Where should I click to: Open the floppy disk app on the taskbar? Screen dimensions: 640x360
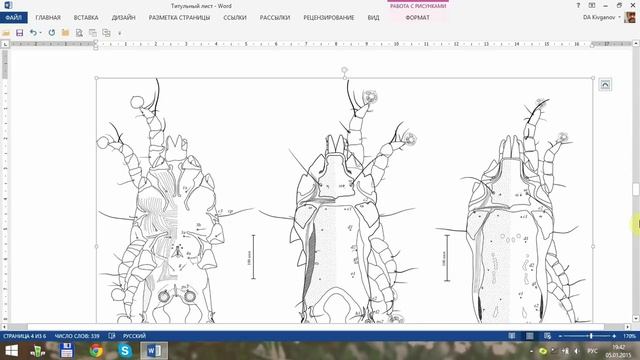(67, 351)
